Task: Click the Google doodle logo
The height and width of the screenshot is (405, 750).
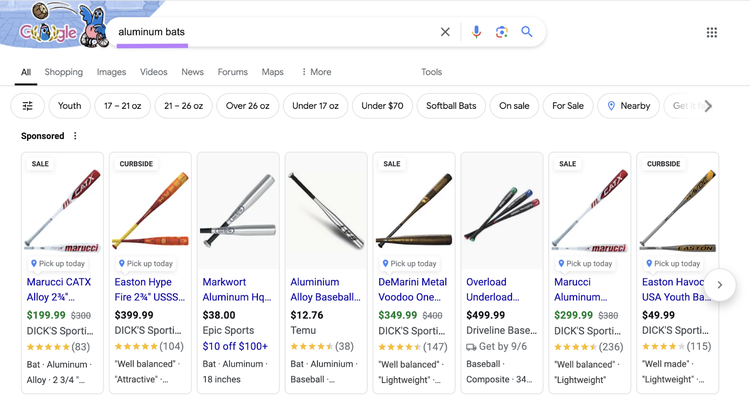Action: point(57,25)
